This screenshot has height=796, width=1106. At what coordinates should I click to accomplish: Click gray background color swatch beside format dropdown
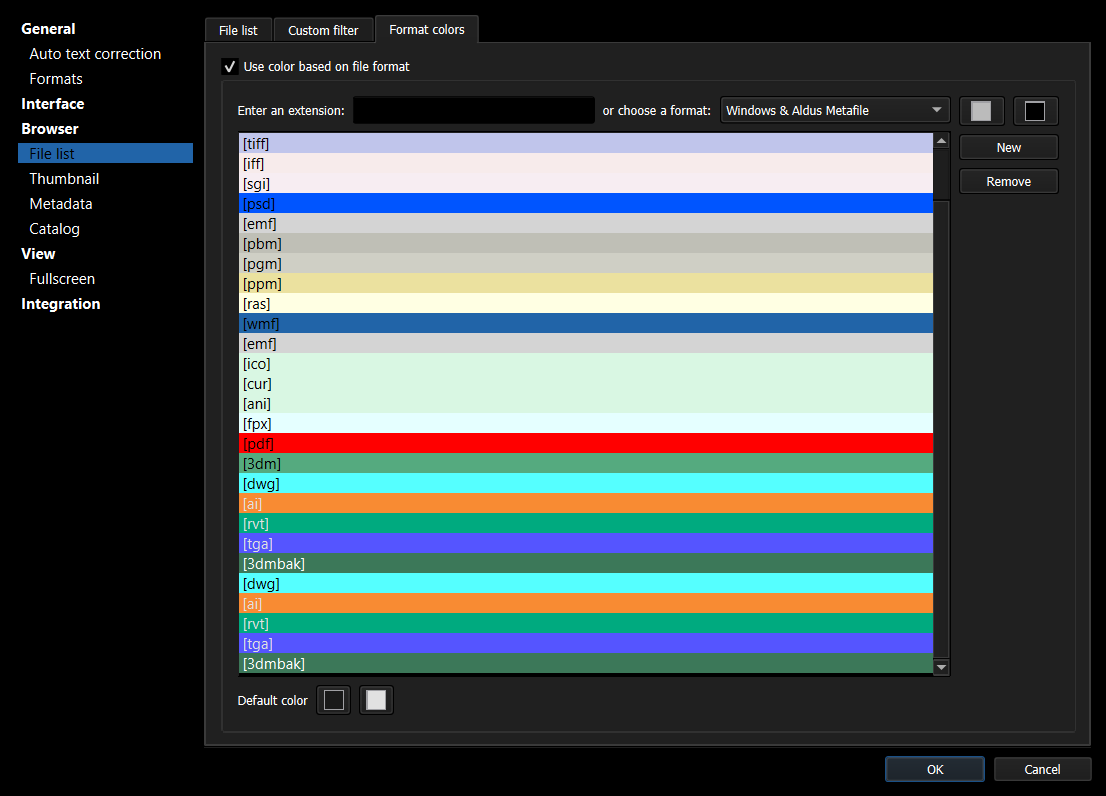point(980,111)
